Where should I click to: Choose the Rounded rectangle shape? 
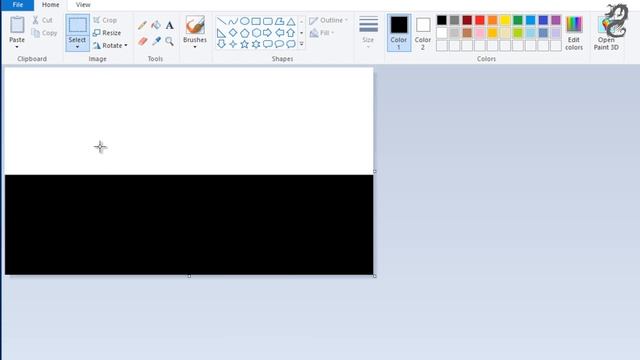point(268,21)
